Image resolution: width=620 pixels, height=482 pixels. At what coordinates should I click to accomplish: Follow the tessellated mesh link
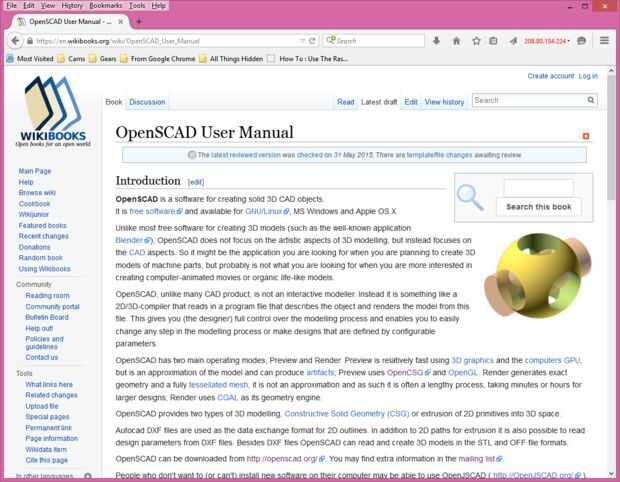[218, 385]
